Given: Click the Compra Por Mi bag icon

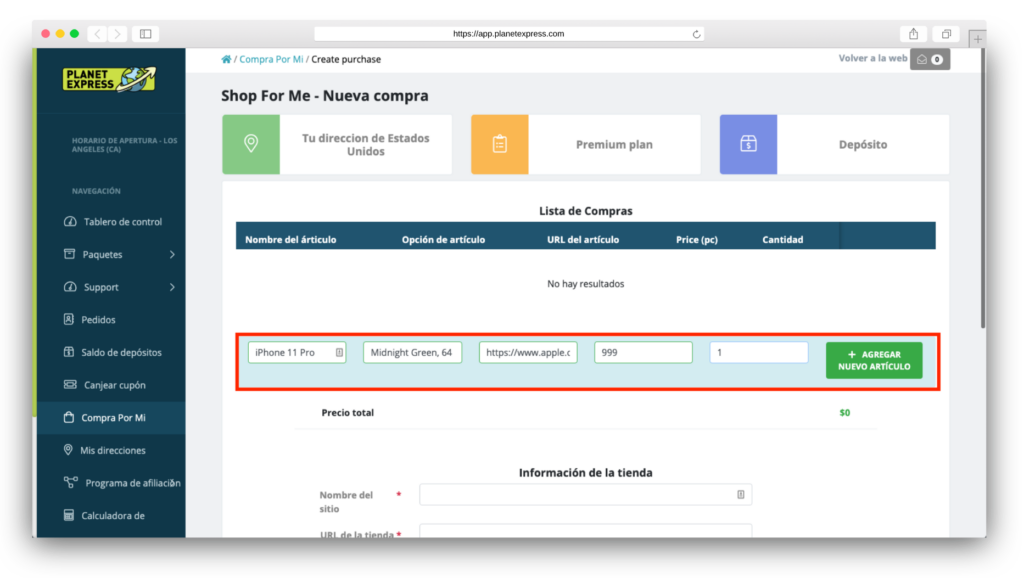Looking at the screenshot, I should pyautogui.click(x=69, y=417).
